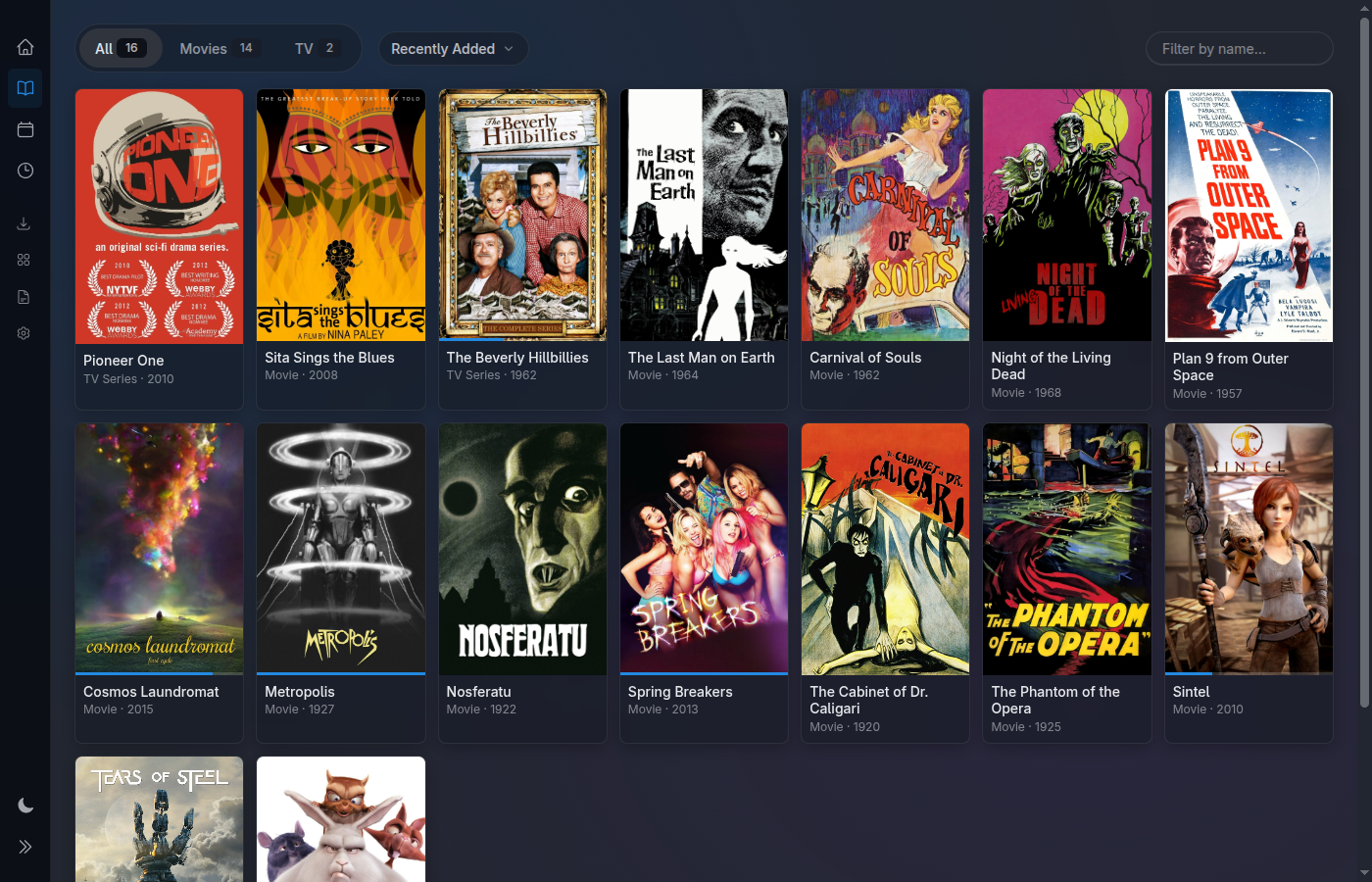1372x882 pixels.
Task: Click the Sita Sings the Blues title
Action: [329, 358]
